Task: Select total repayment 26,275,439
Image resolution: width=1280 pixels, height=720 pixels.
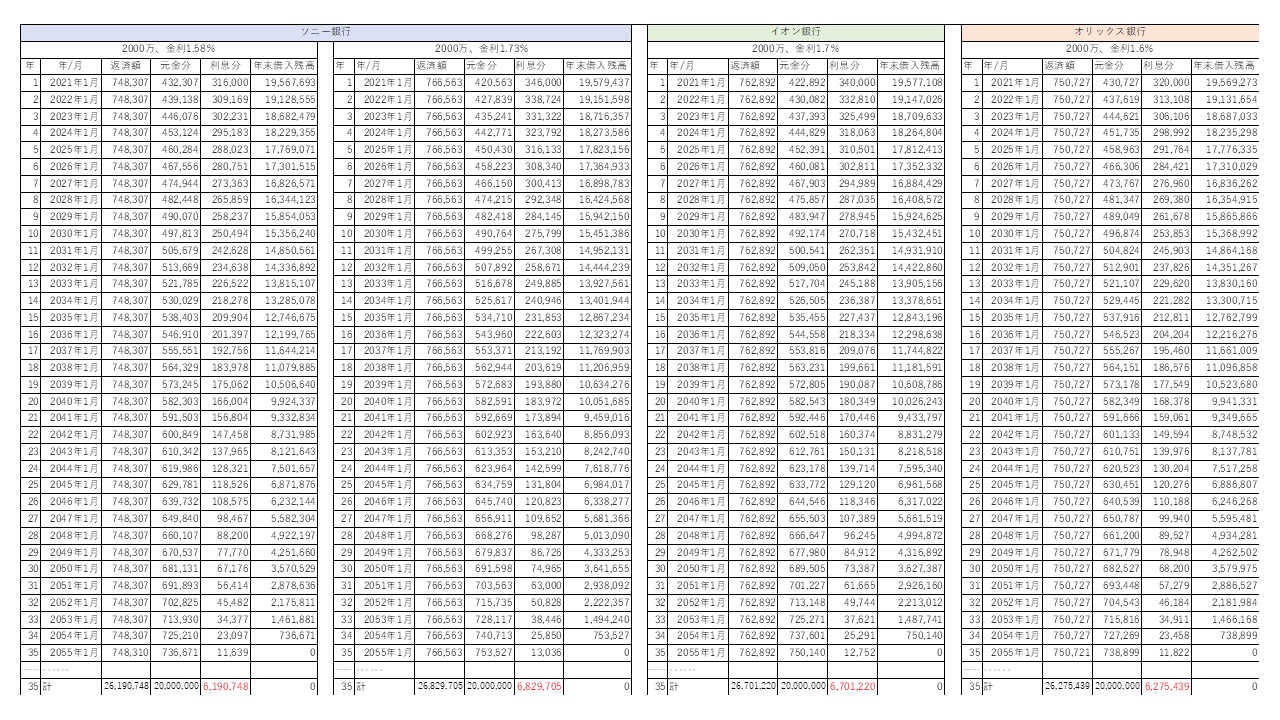Action: pos(1067,687)
